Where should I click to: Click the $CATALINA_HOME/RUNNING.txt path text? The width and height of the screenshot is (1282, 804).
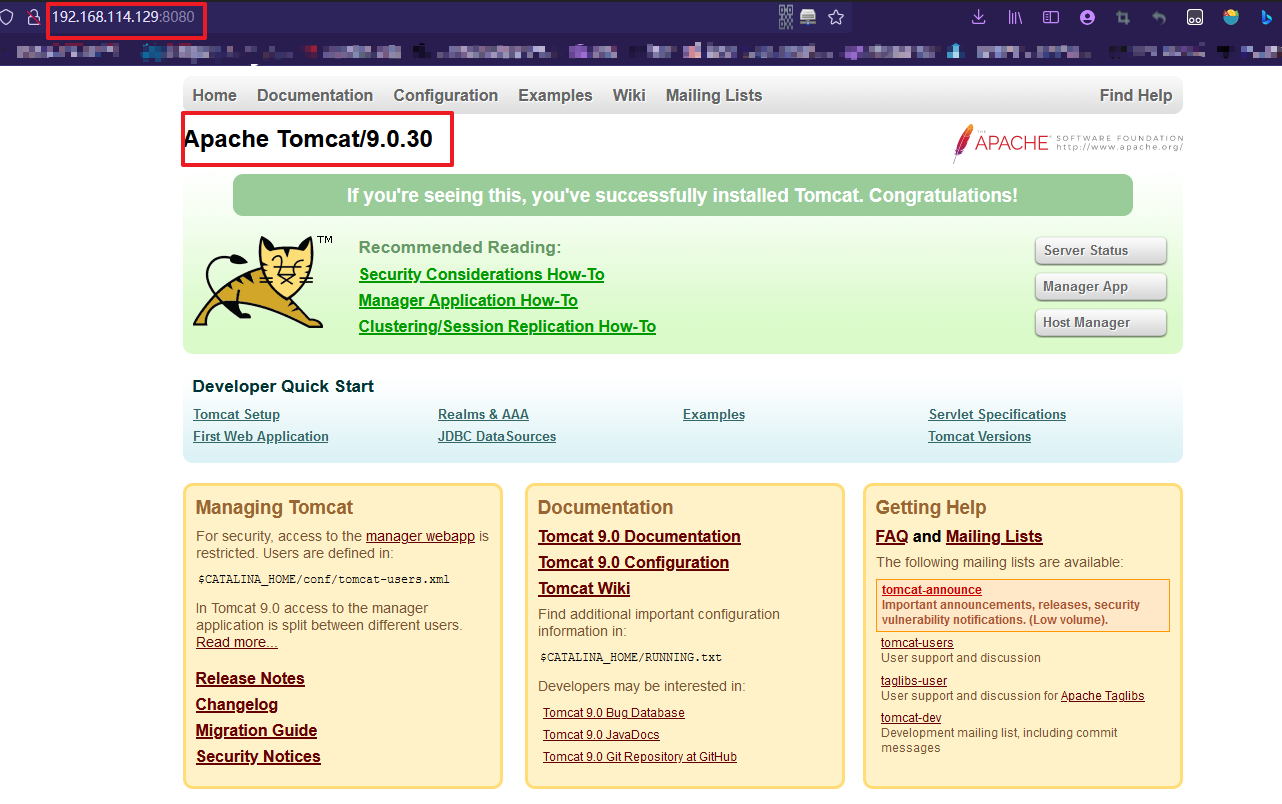pyautogui.click(x=631, y=658)
